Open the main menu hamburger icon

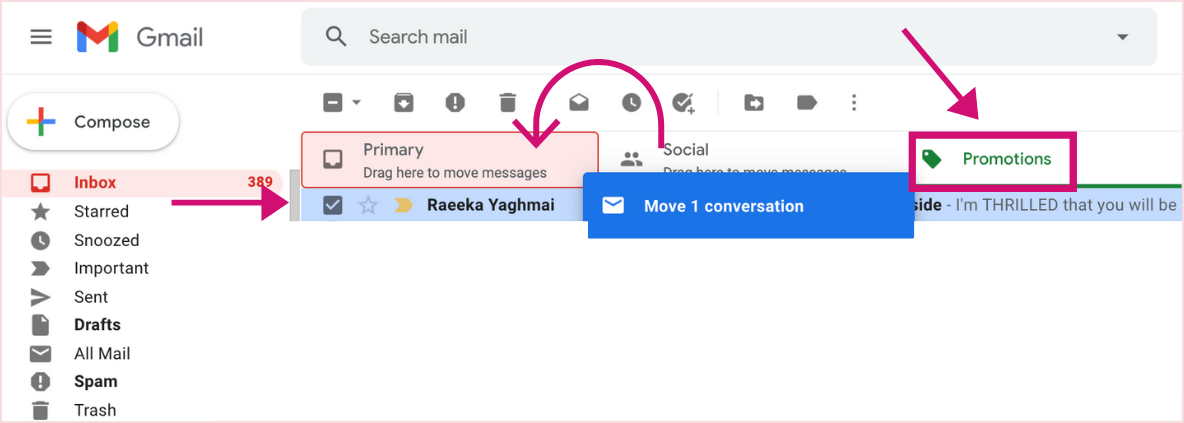[41, 37]
